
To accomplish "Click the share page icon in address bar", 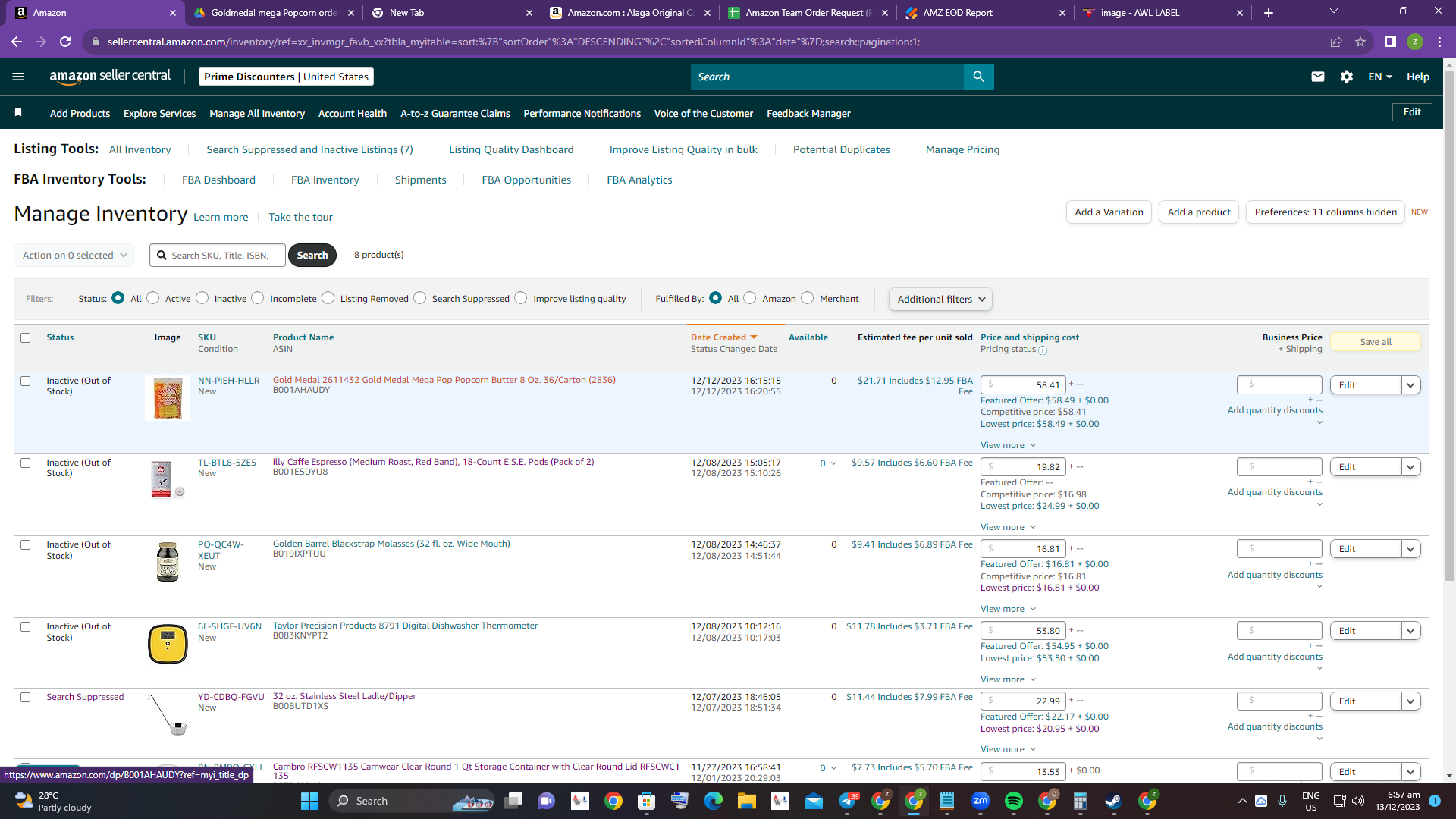I will pos(1336,42).
